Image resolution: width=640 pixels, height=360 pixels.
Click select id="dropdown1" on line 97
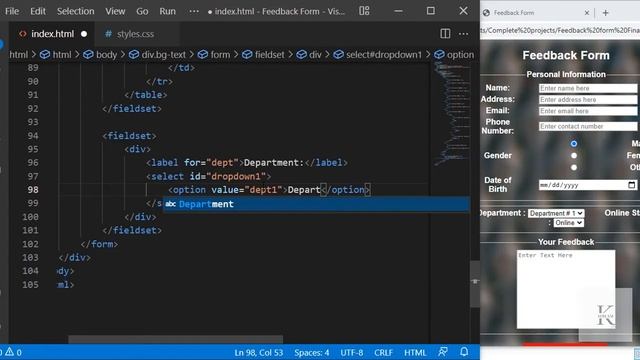click(209, 176)
